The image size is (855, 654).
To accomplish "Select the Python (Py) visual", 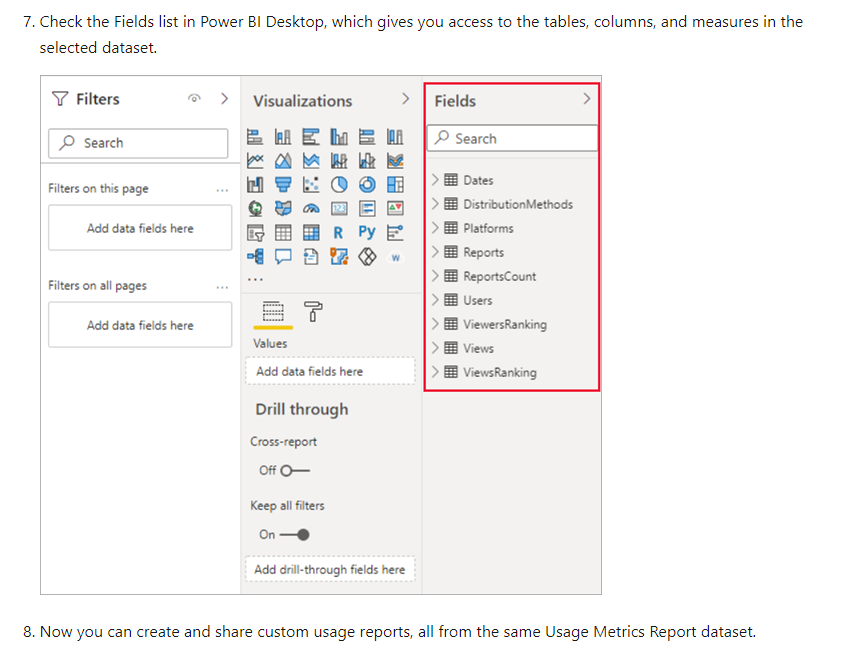I will click(x=367, y=232).
